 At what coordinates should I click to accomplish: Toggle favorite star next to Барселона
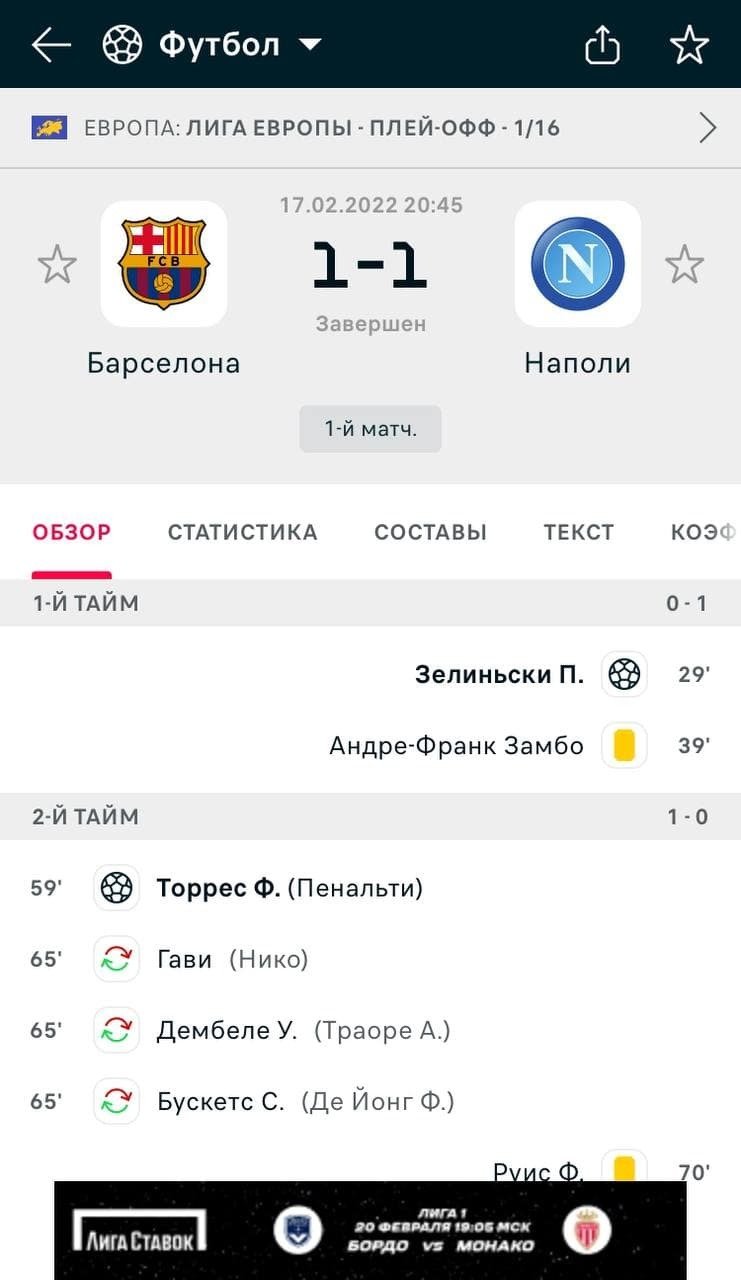coord(57,265)
